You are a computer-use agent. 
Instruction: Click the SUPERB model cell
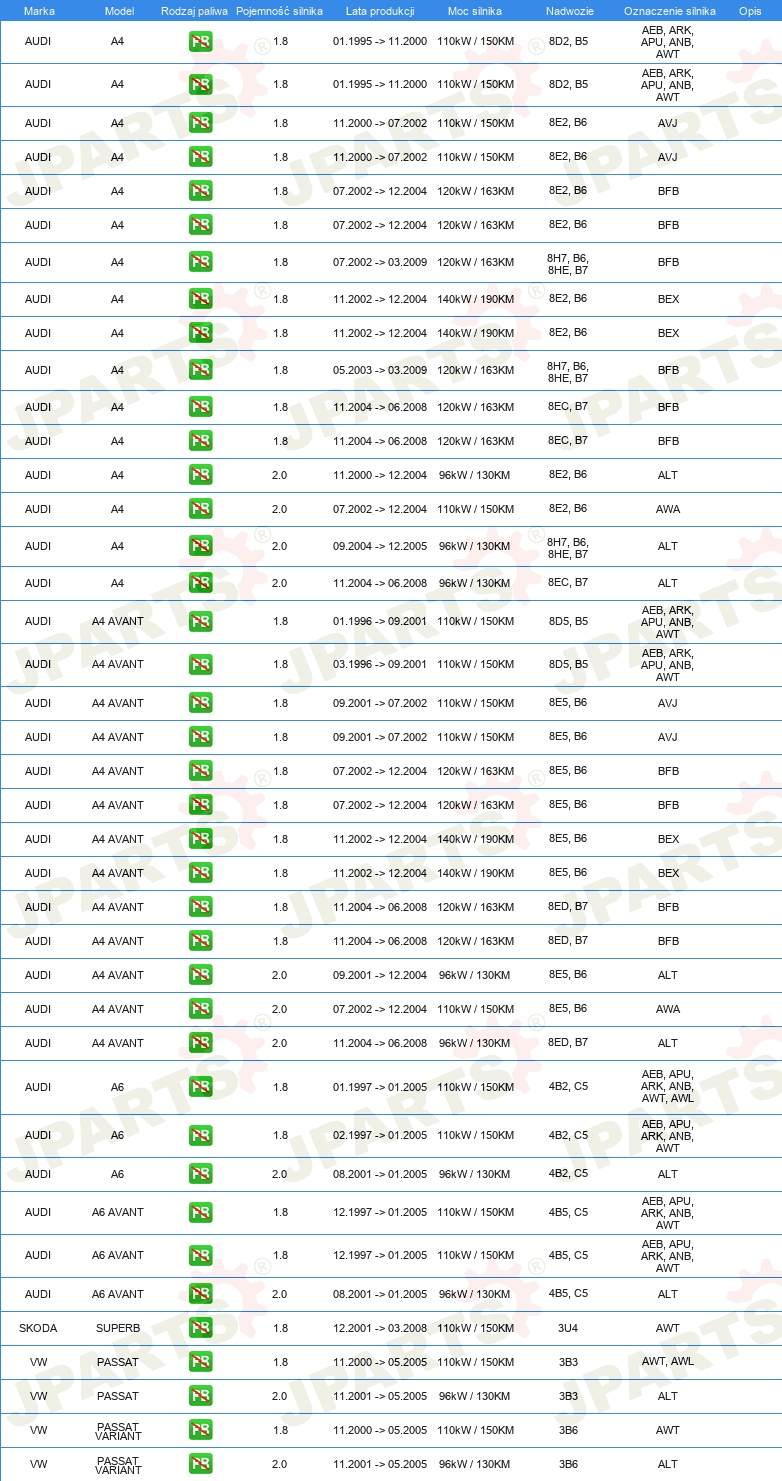118,1328
